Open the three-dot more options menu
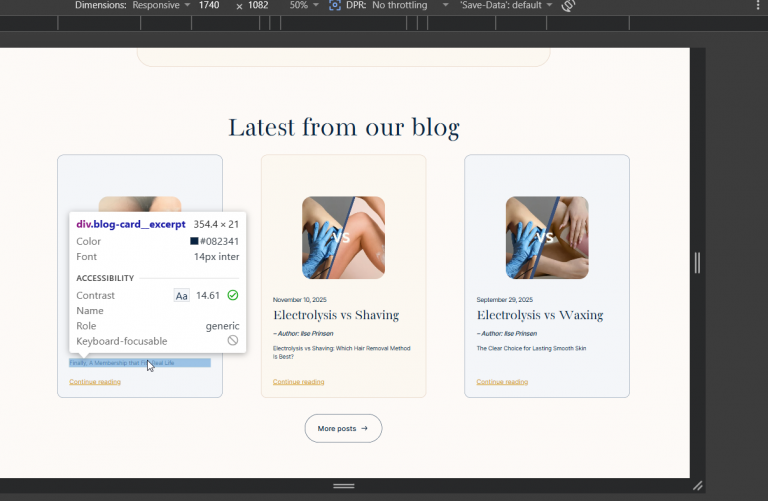Image resolution: width=768 pixels, height=501 pixels. pos(758,5)
